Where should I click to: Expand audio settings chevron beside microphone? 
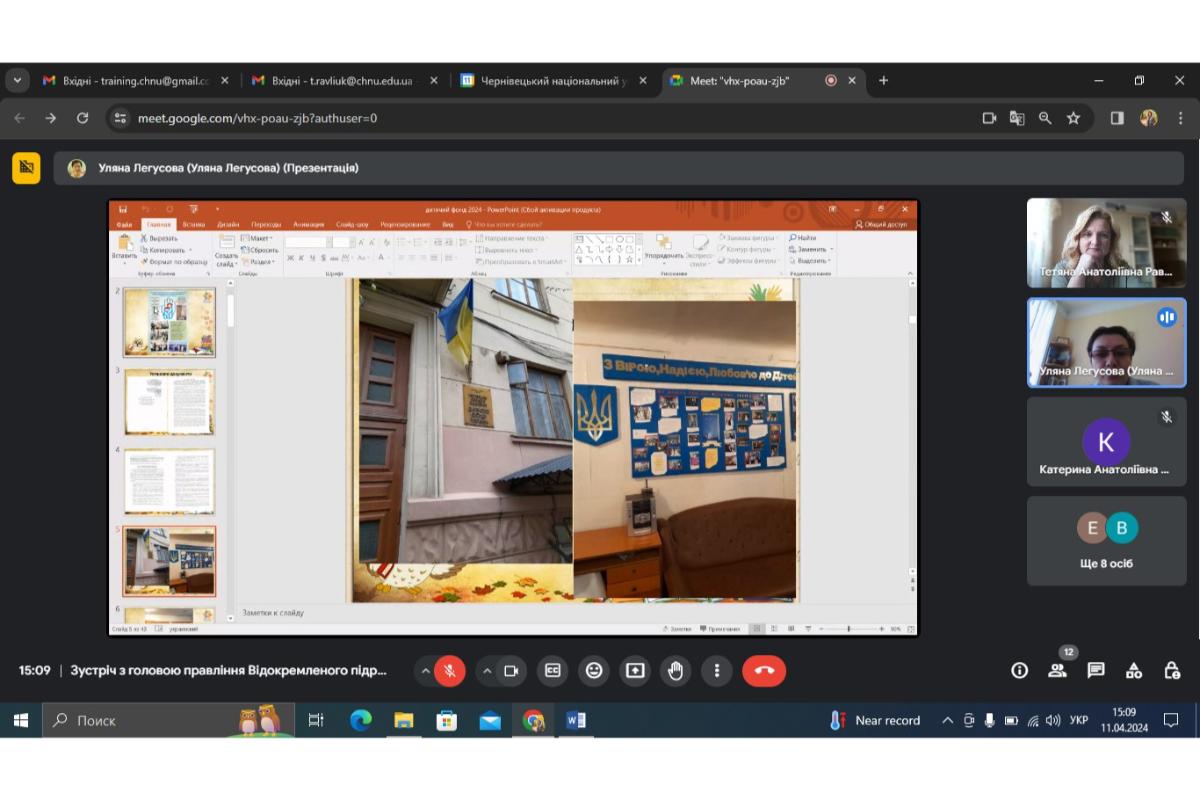(x=426, y=671)
